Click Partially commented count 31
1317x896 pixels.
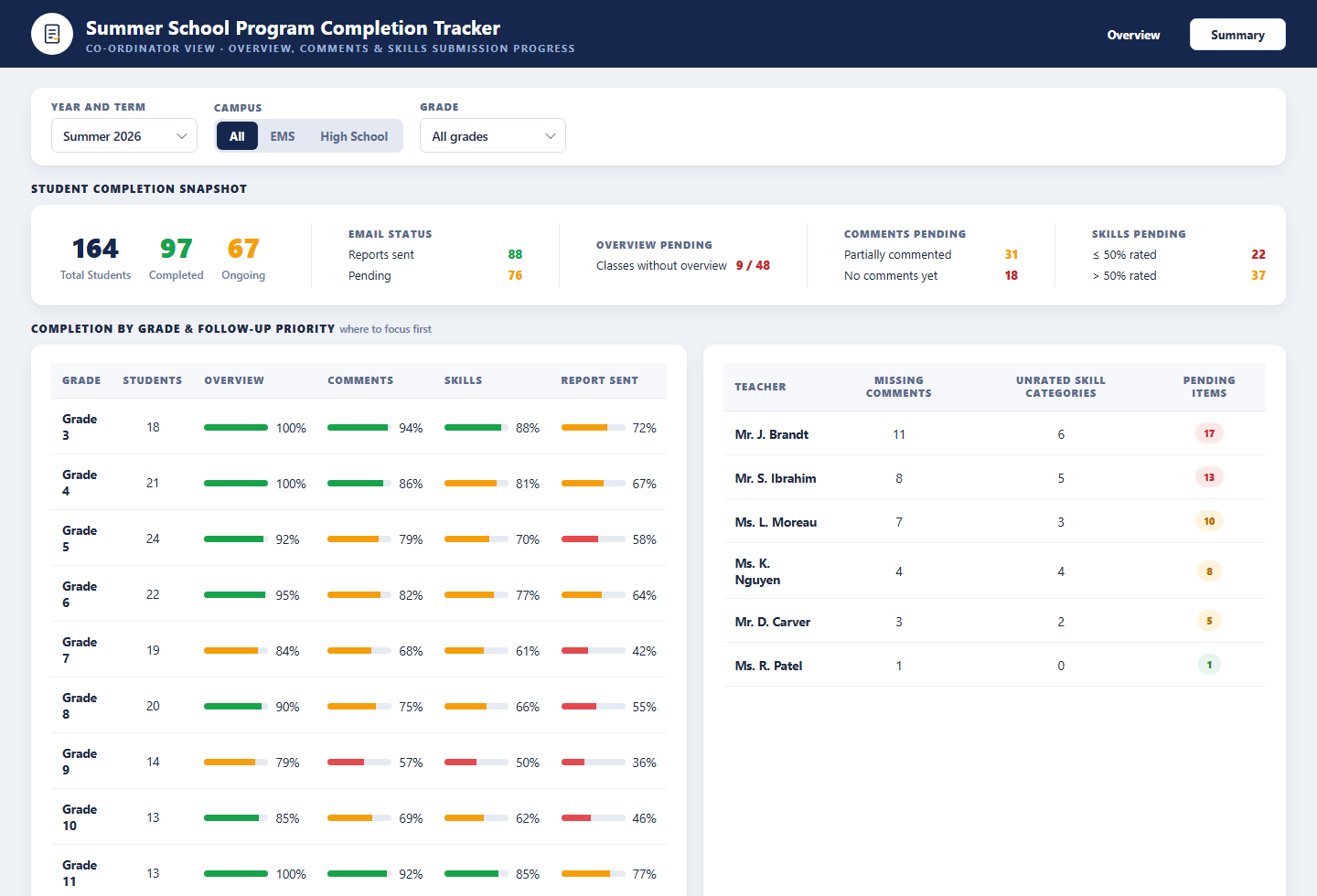[1012, 255]
